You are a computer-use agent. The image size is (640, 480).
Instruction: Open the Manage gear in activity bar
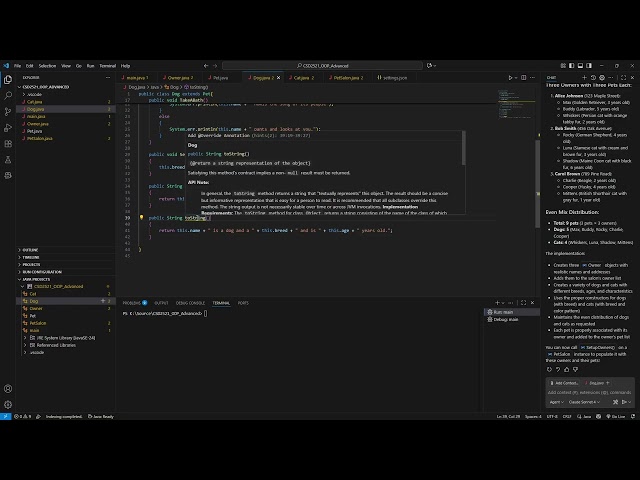[x=8, y=404]
